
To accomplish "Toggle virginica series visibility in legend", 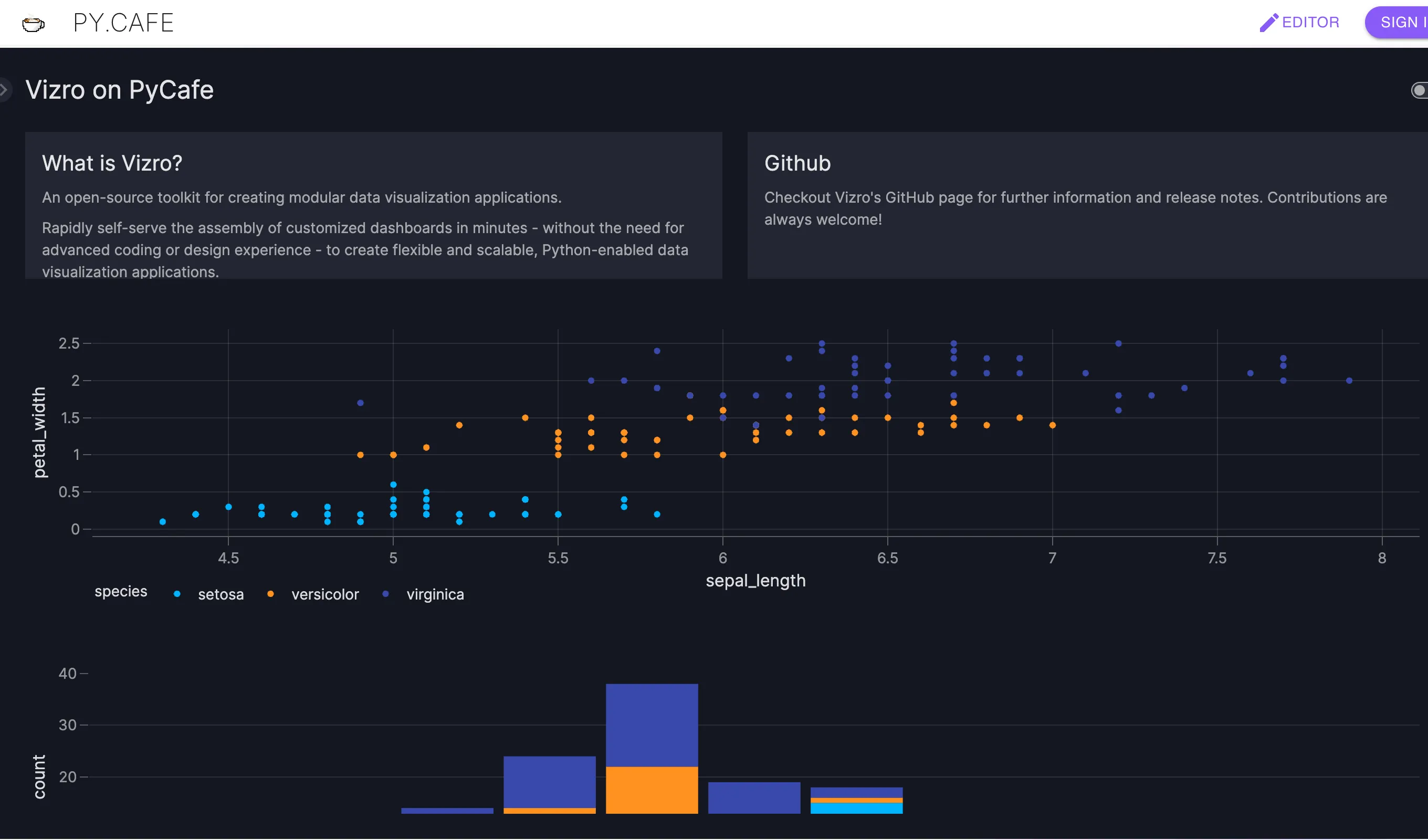I will [x=435, y=595].
